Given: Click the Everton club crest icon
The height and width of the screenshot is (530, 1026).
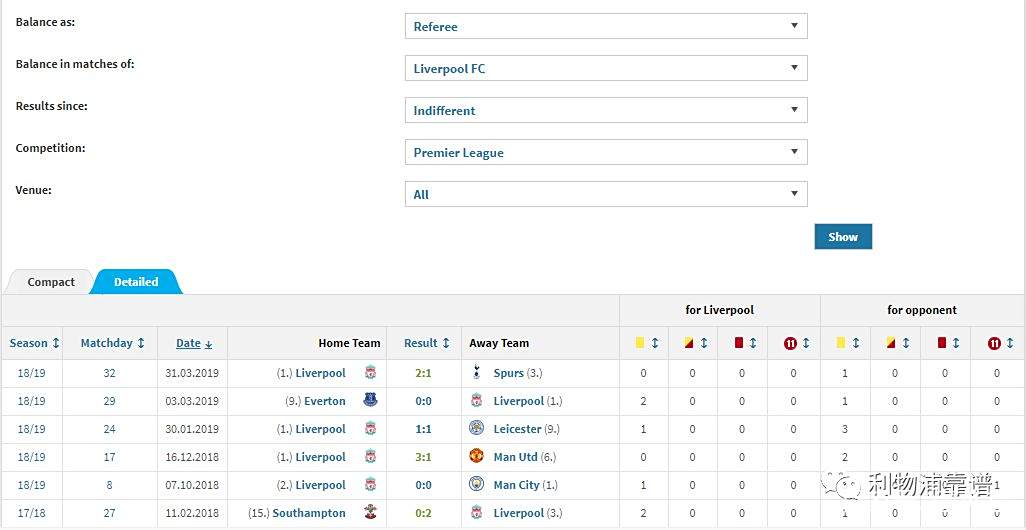Looking at the screenshot, I should 370,400.
